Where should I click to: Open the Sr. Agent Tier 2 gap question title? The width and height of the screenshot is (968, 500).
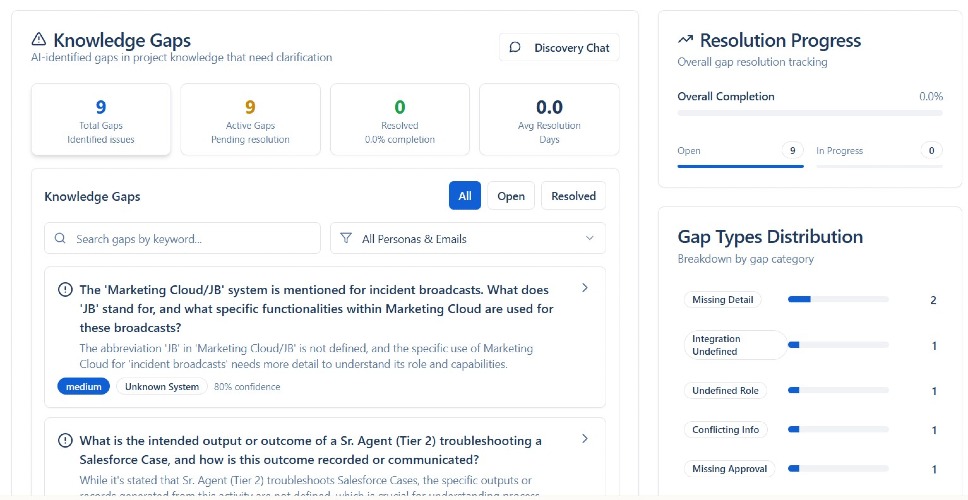click(311, 450)
